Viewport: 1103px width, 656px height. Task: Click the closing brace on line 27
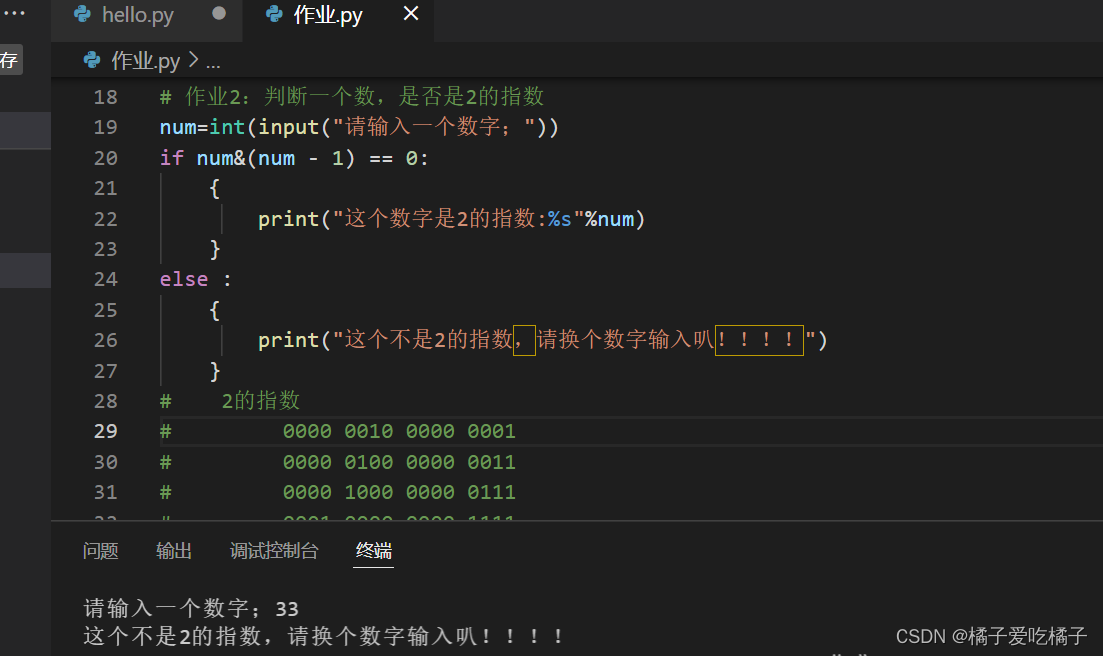215,371
